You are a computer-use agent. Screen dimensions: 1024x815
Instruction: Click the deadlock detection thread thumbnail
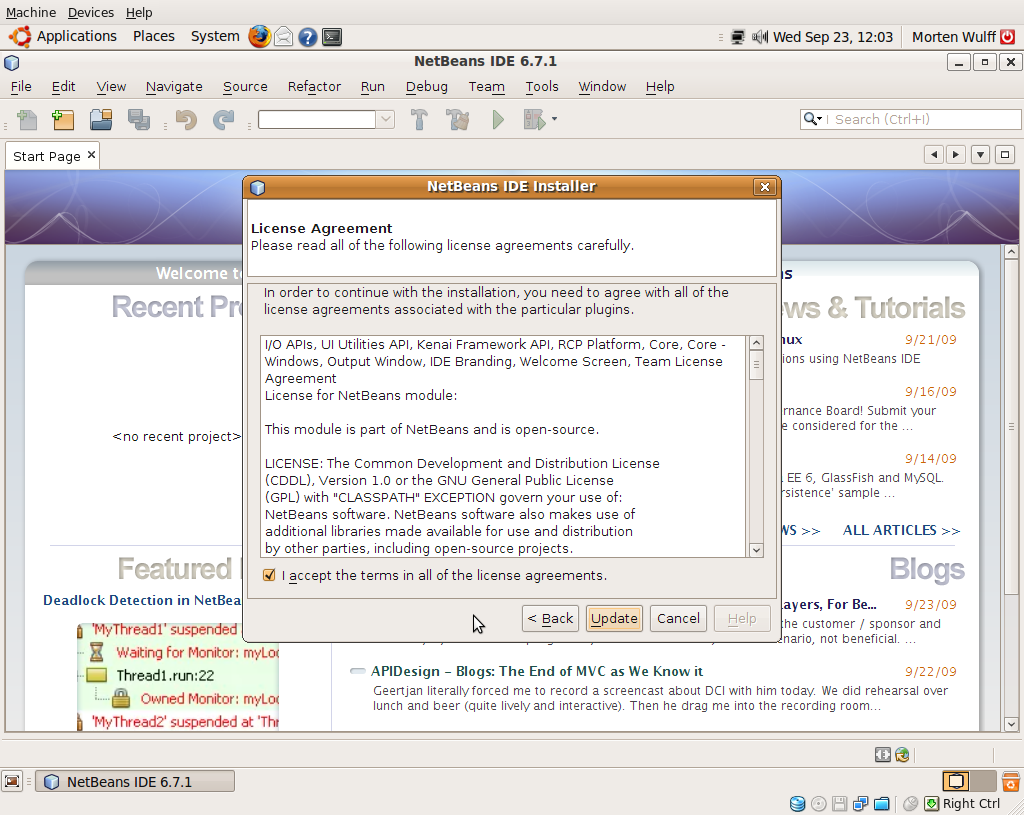178,676
